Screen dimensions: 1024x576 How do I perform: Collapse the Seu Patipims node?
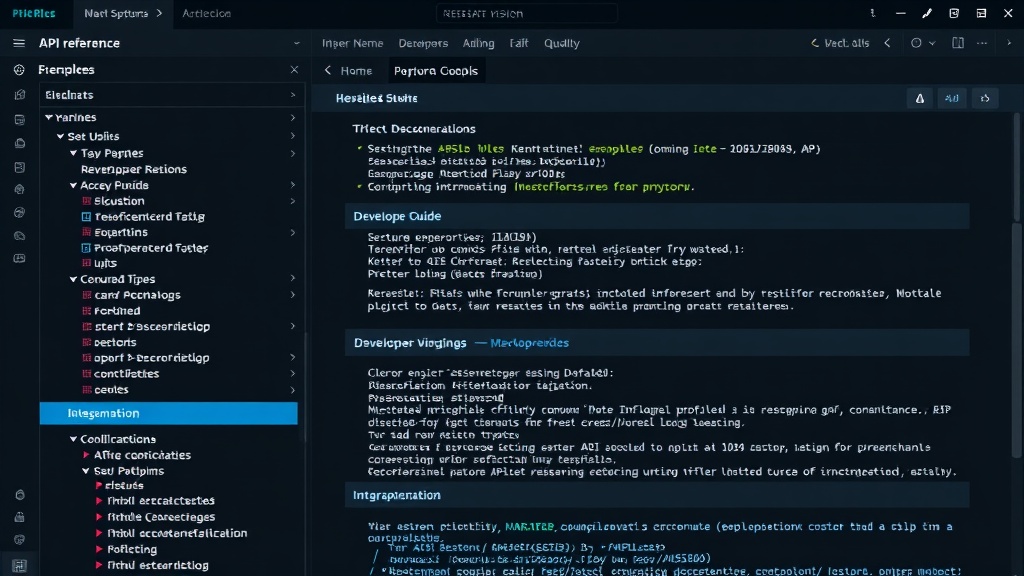[x=86, y=471]
